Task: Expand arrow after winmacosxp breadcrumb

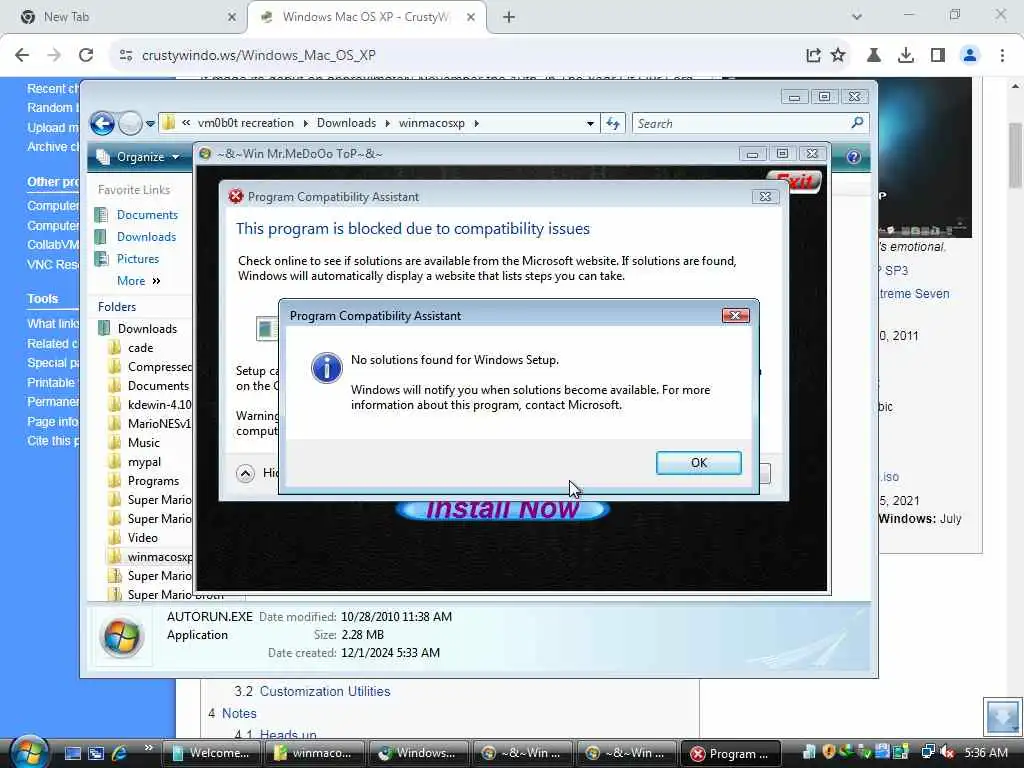Action: pyautogui.click(x=476, y=123)
